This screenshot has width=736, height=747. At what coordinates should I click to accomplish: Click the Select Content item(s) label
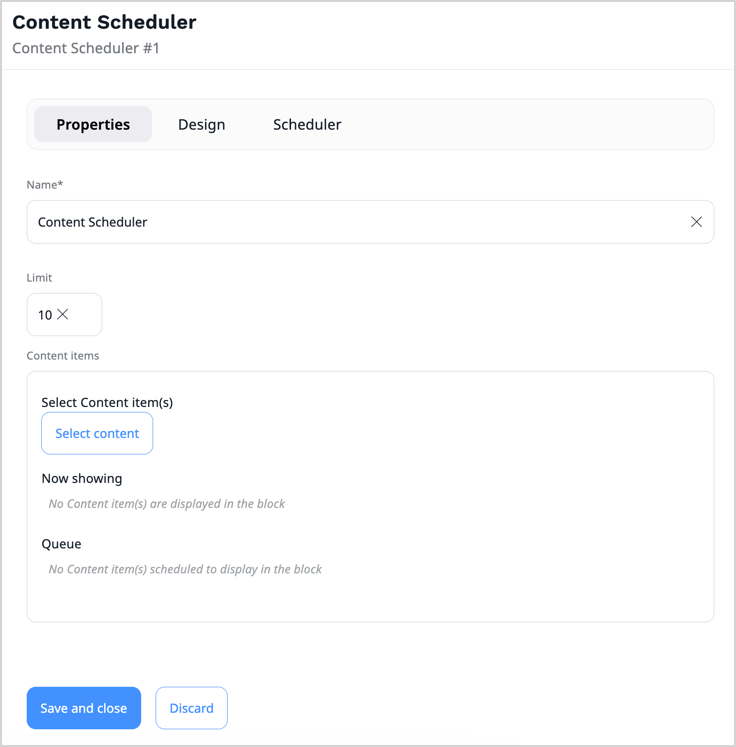[107, 402]
